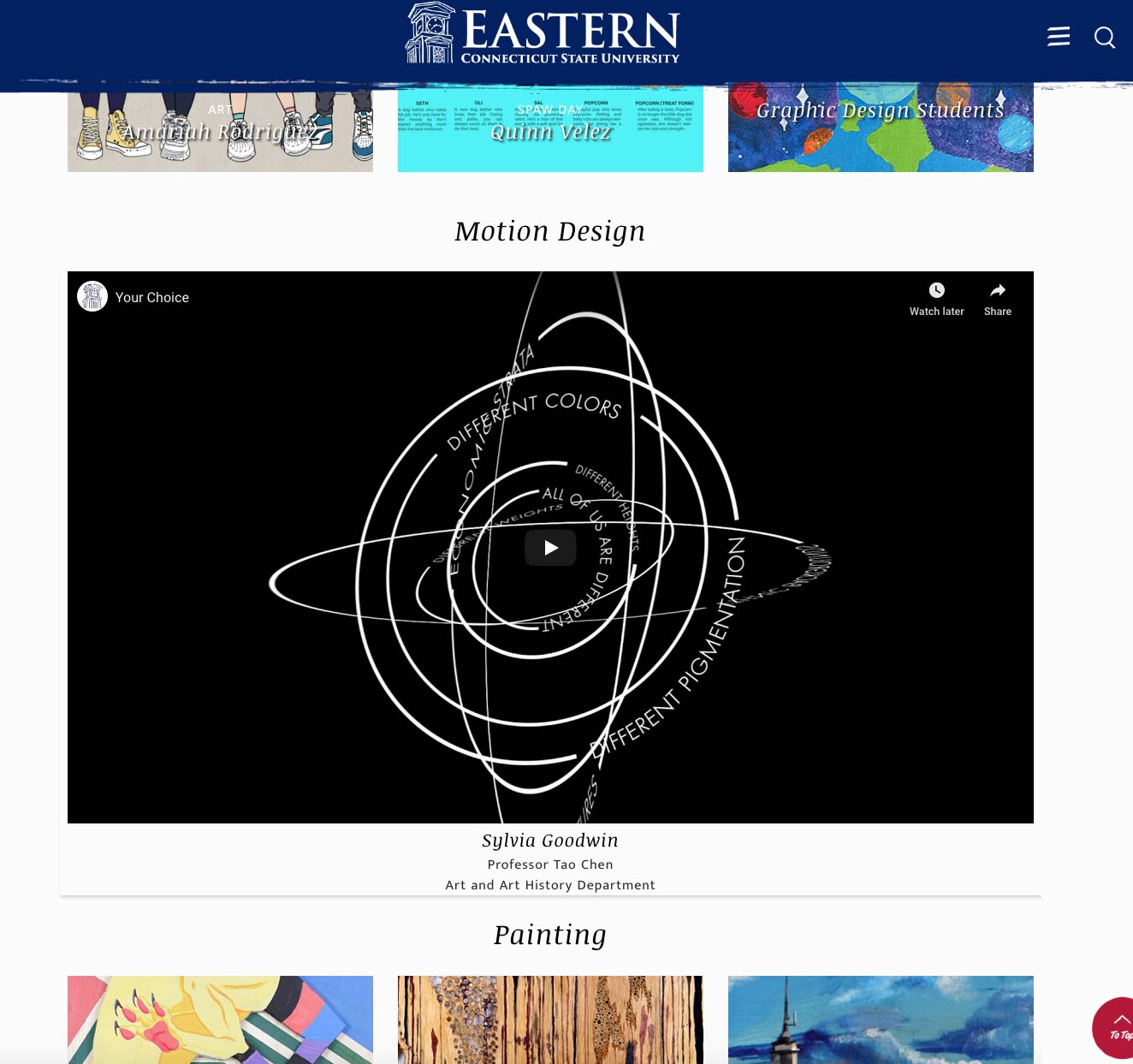The height and width of the screenshot is (1064, 1133).
Task: Click the Watch later clock icon
Action: pos(936,291)
